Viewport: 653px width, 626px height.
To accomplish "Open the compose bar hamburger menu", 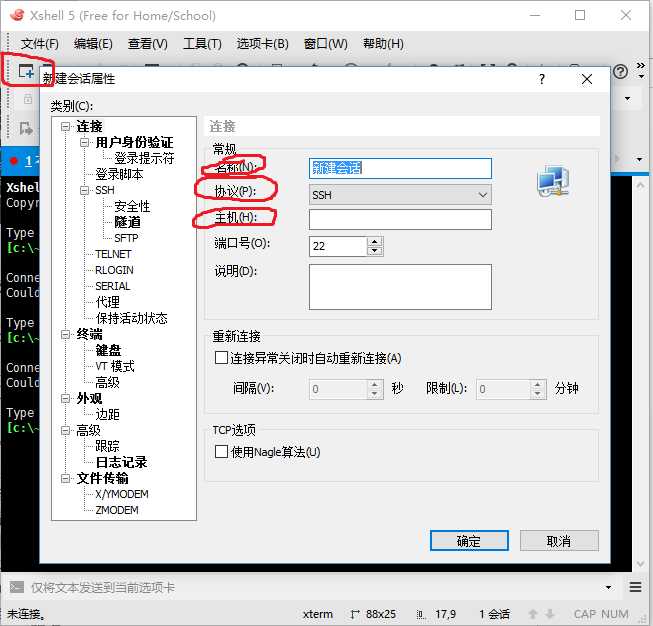I will (x=636, y=587).
